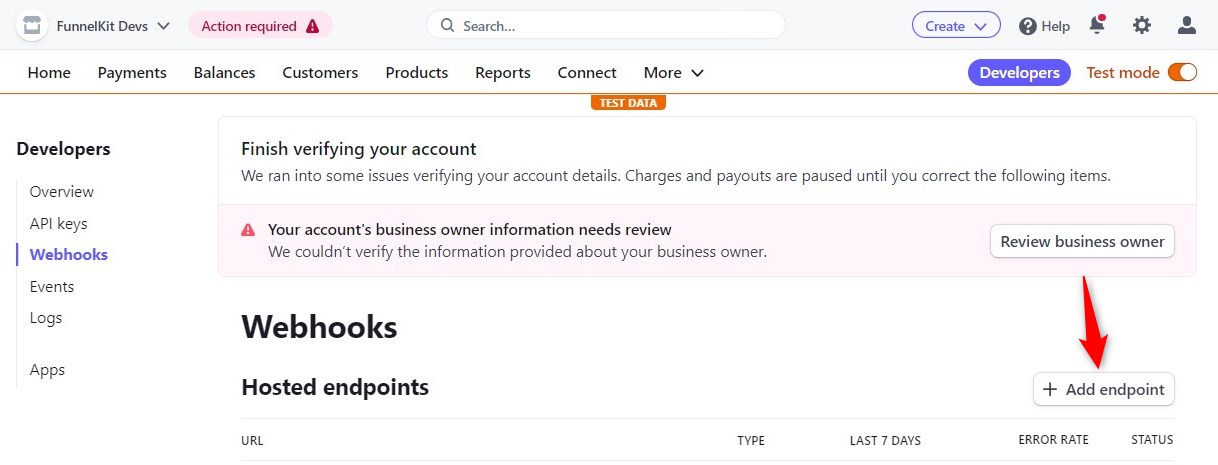Click the Developers pill button
The height and width of the screenshot is (465, 1218).
1019,72
